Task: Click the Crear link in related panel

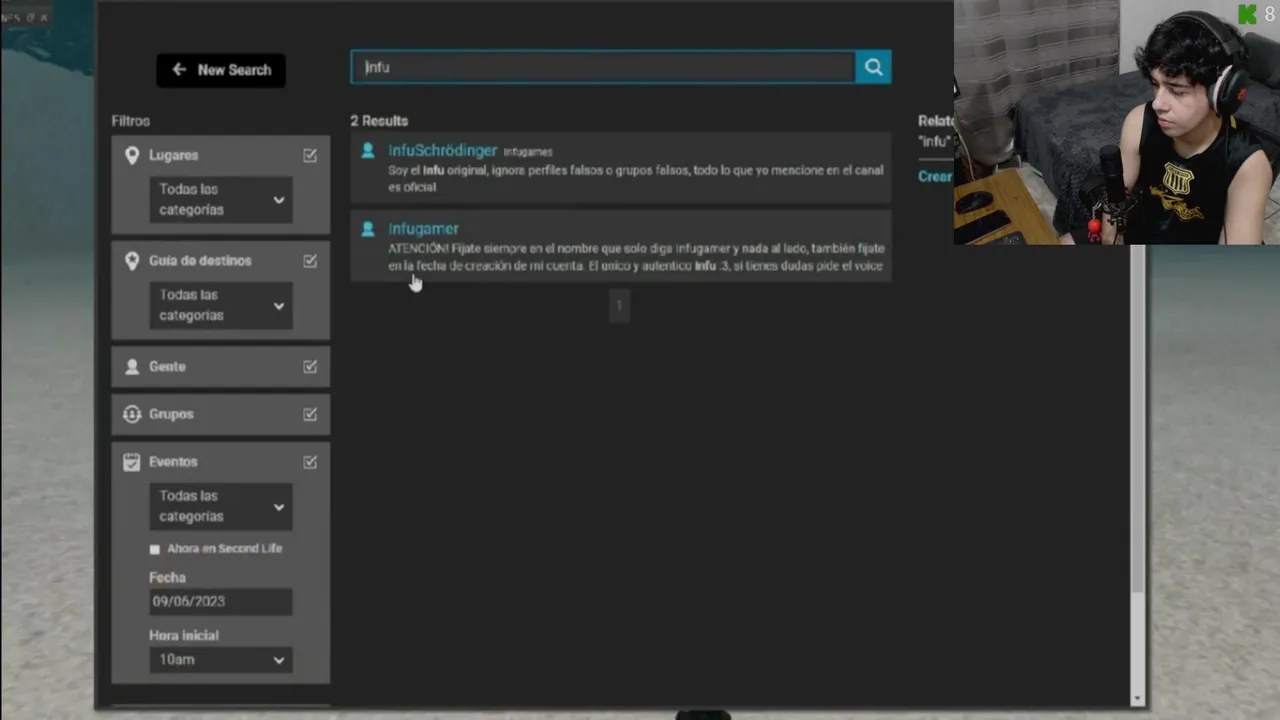Action: coord(935,176)
